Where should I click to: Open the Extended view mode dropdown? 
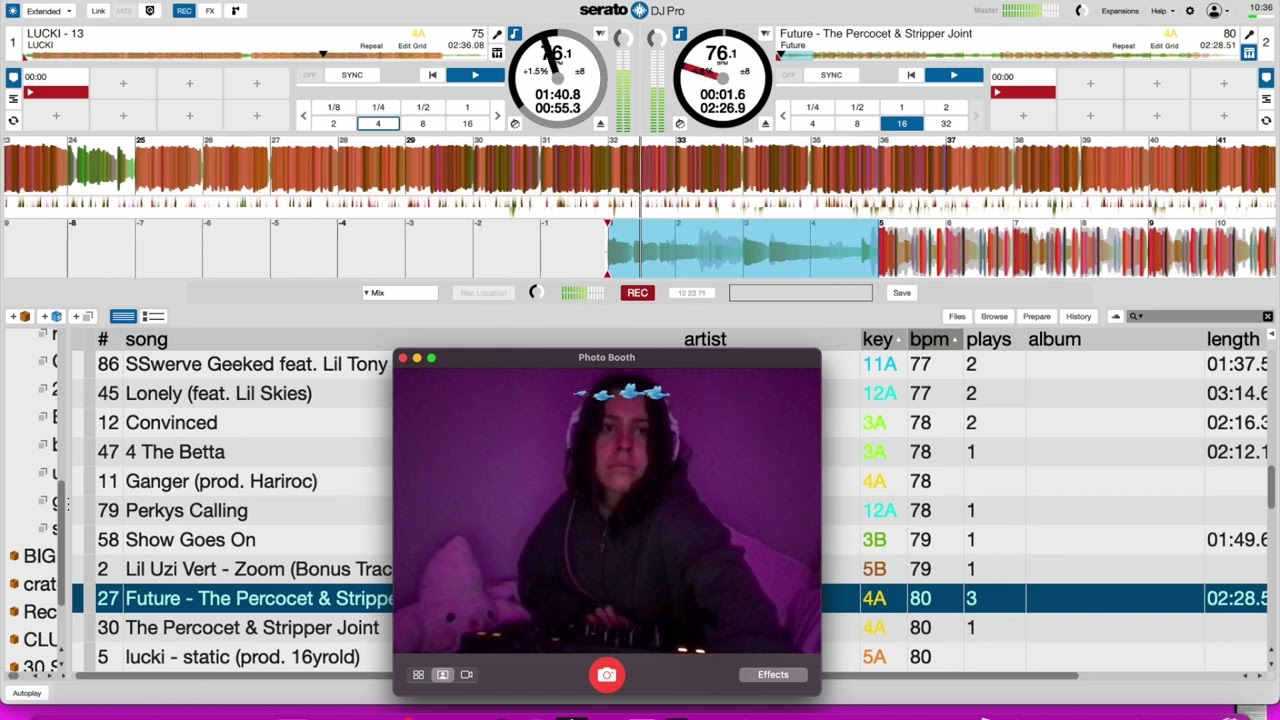pyautogui.click(x=48, y=11)
